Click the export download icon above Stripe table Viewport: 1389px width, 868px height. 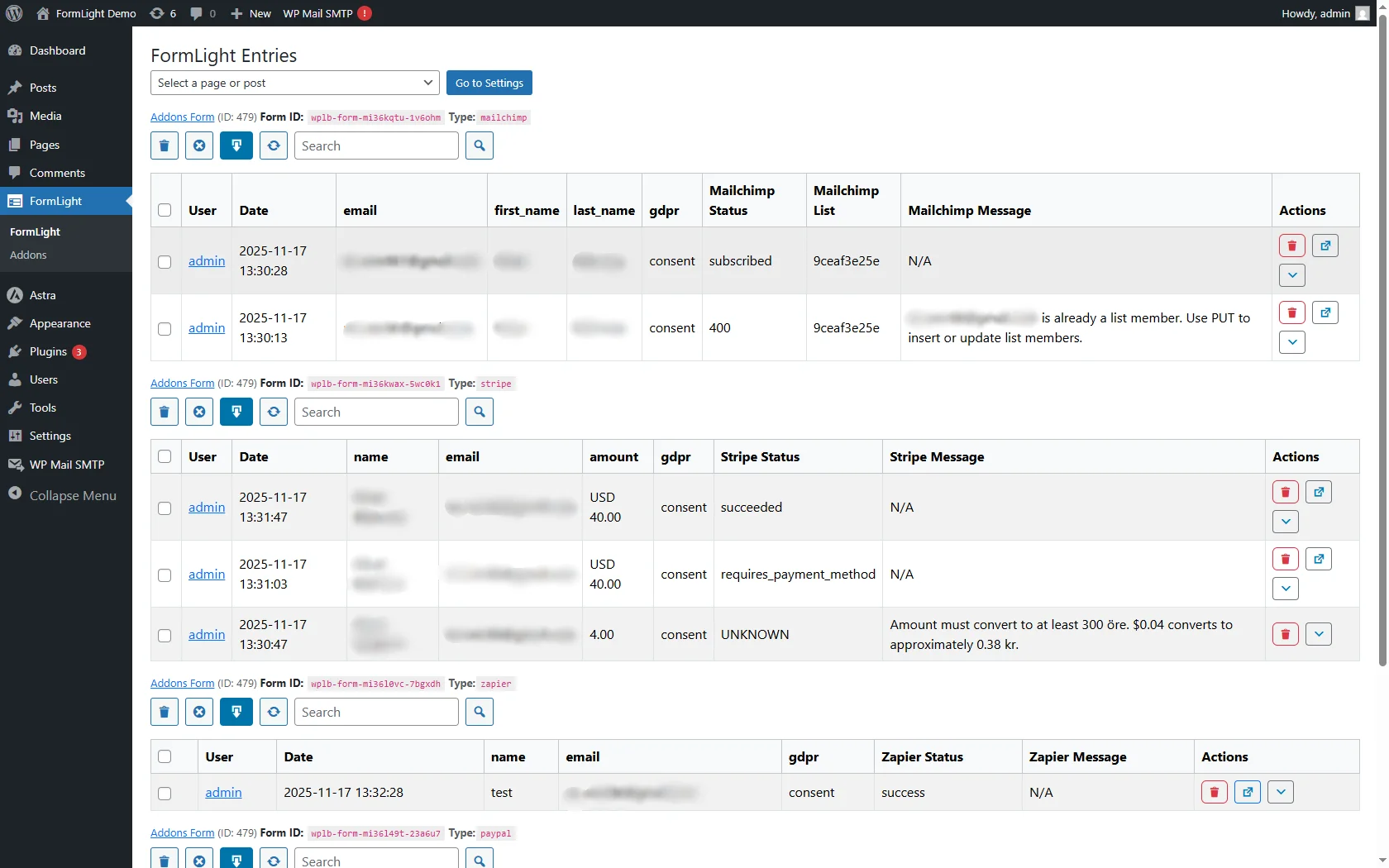(236, 412)
